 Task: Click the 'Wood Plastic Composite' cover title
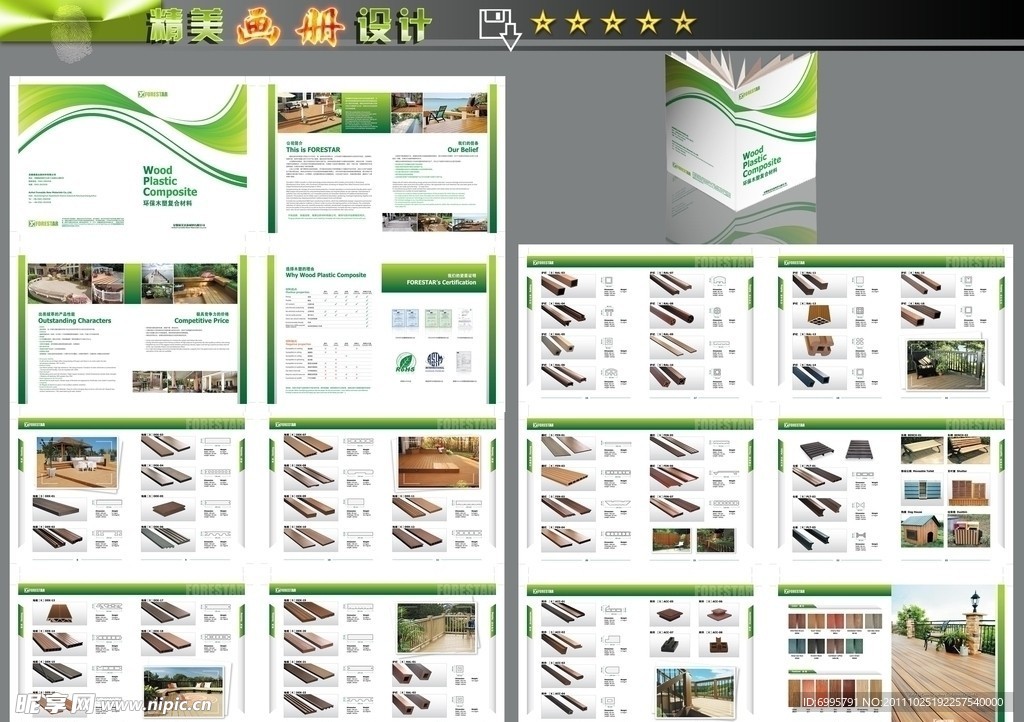point(169,182)
